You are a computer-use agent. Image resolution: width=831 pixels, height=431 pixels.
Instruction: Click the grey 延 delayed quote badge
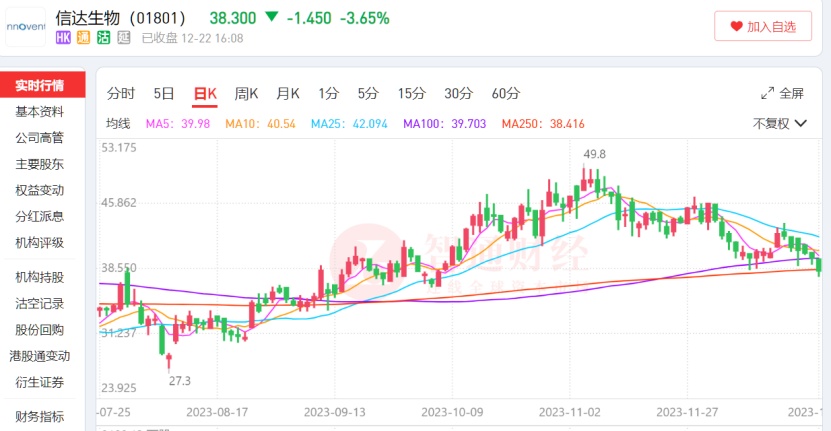click(x=123, y=38)
